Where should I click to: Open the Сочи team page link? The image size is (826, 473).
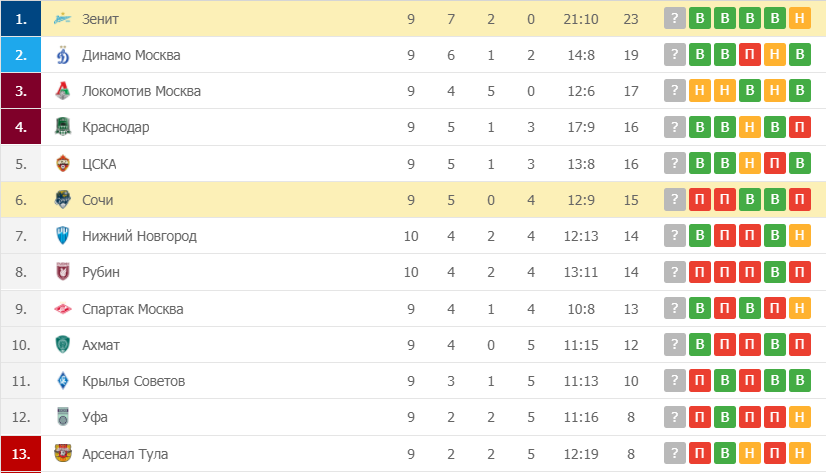(97, 200)
